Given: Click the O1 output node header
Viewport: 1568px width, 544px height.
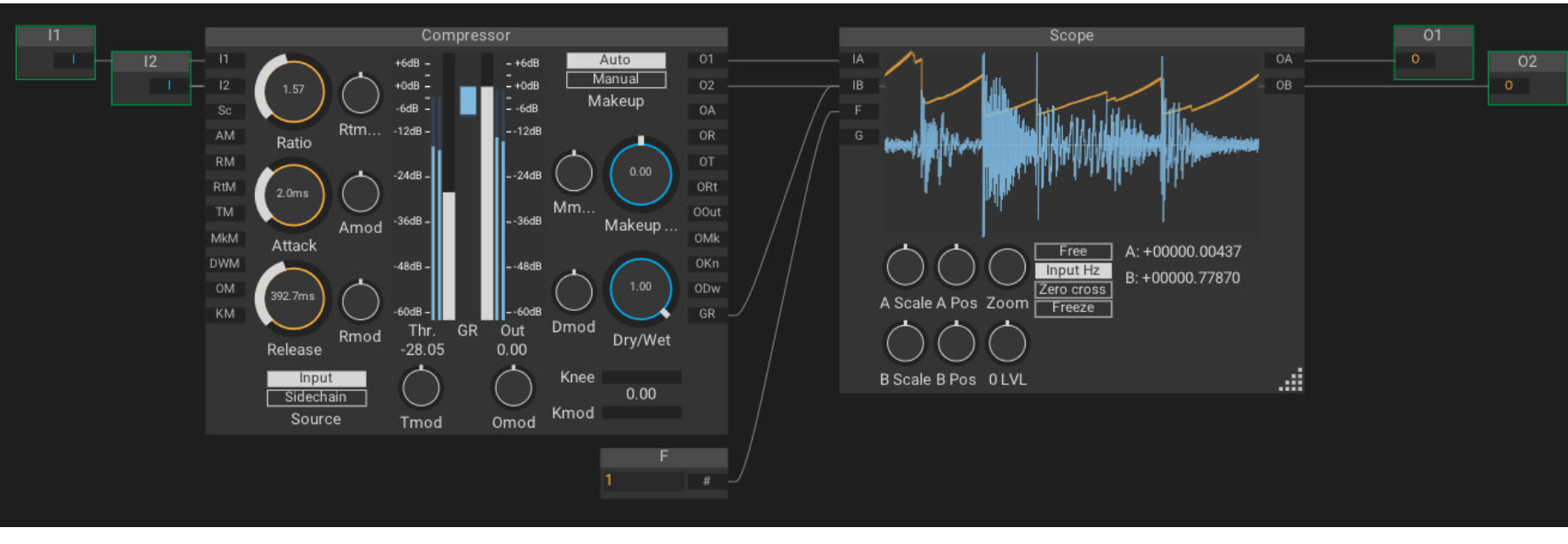Looking at the screenshot, I should 1433,35.
